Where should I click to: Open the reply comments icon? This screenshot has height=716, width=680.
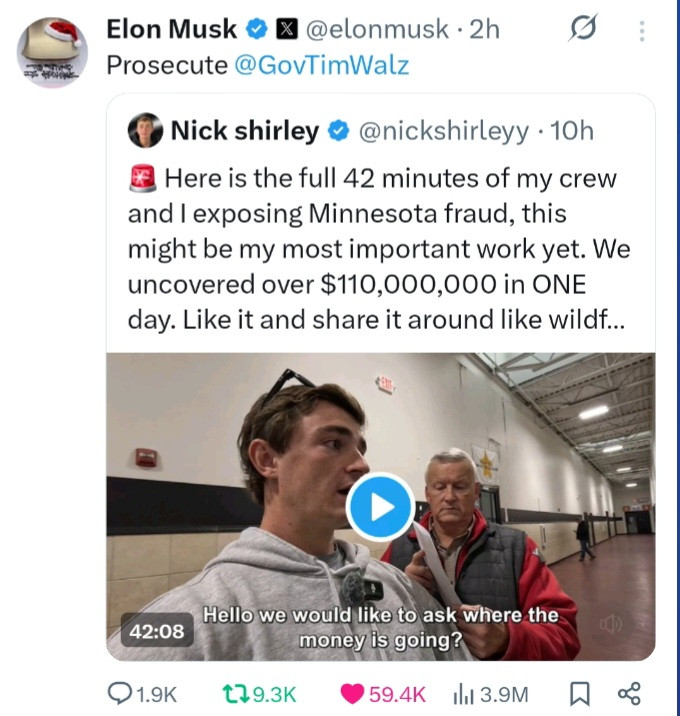pyautogui.click(x=124, y=694)
